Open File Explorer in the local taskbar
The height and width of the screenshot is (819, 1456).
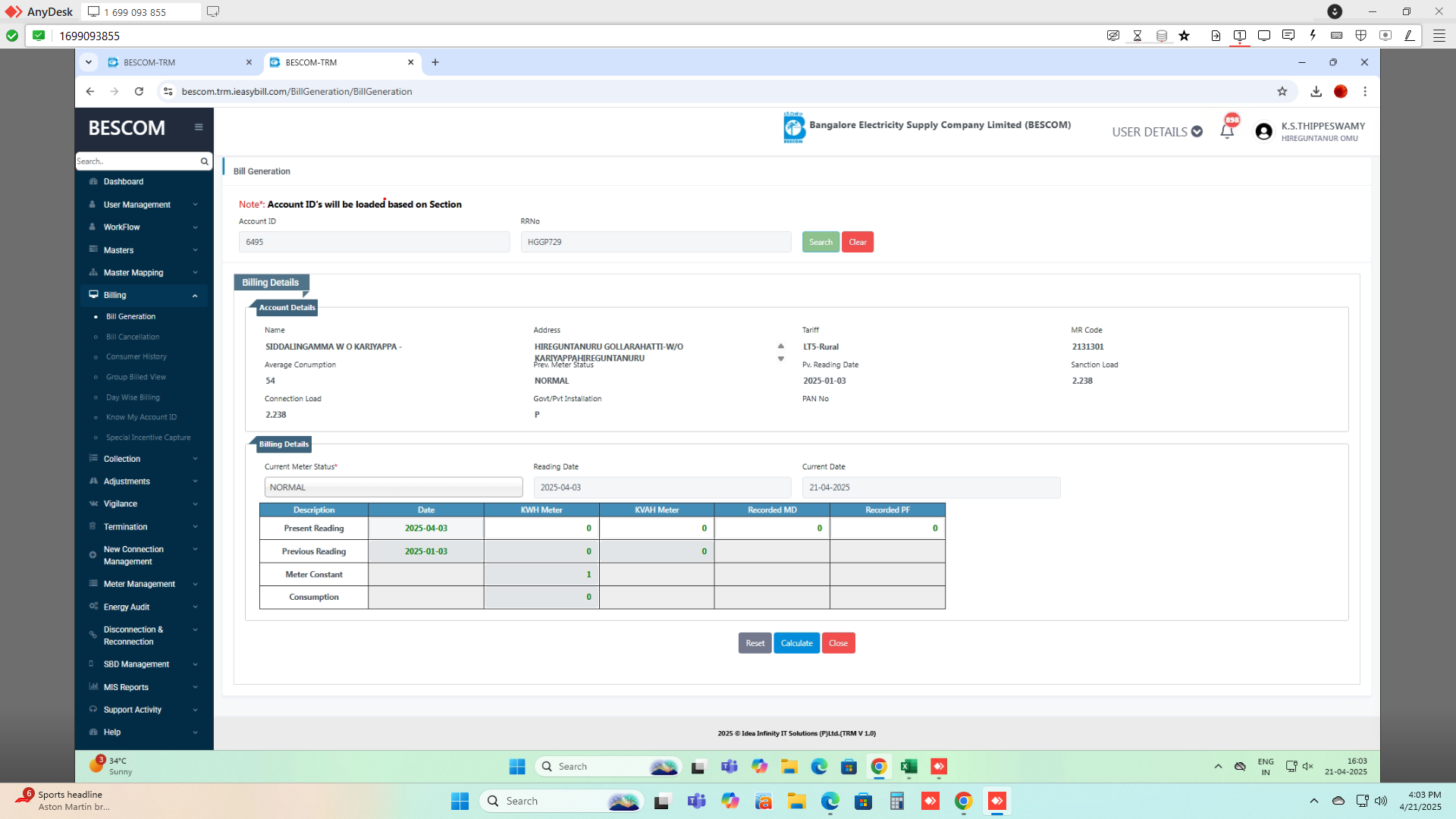pos(796,801)
